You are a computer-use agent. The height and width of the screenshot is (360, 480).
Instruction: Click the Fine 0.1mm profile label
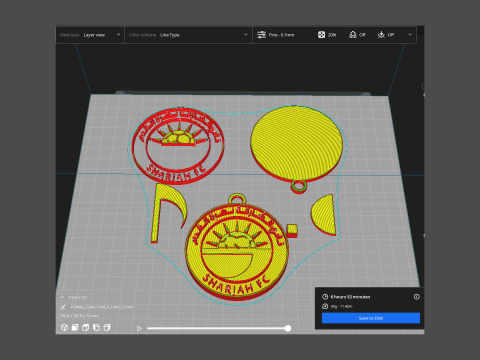click(281, 35)
